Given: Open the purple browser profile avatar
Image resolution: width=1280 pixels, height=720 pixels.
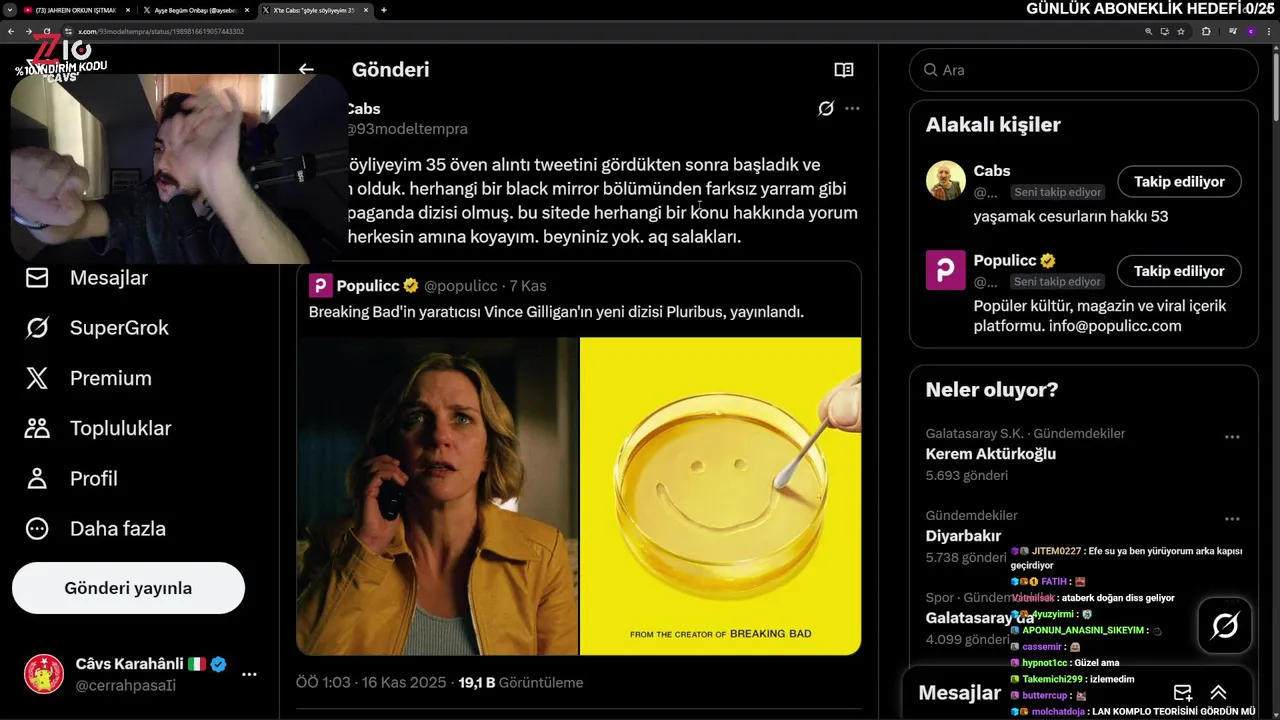Looking at the screenshot, I should tap(1250, 31).
